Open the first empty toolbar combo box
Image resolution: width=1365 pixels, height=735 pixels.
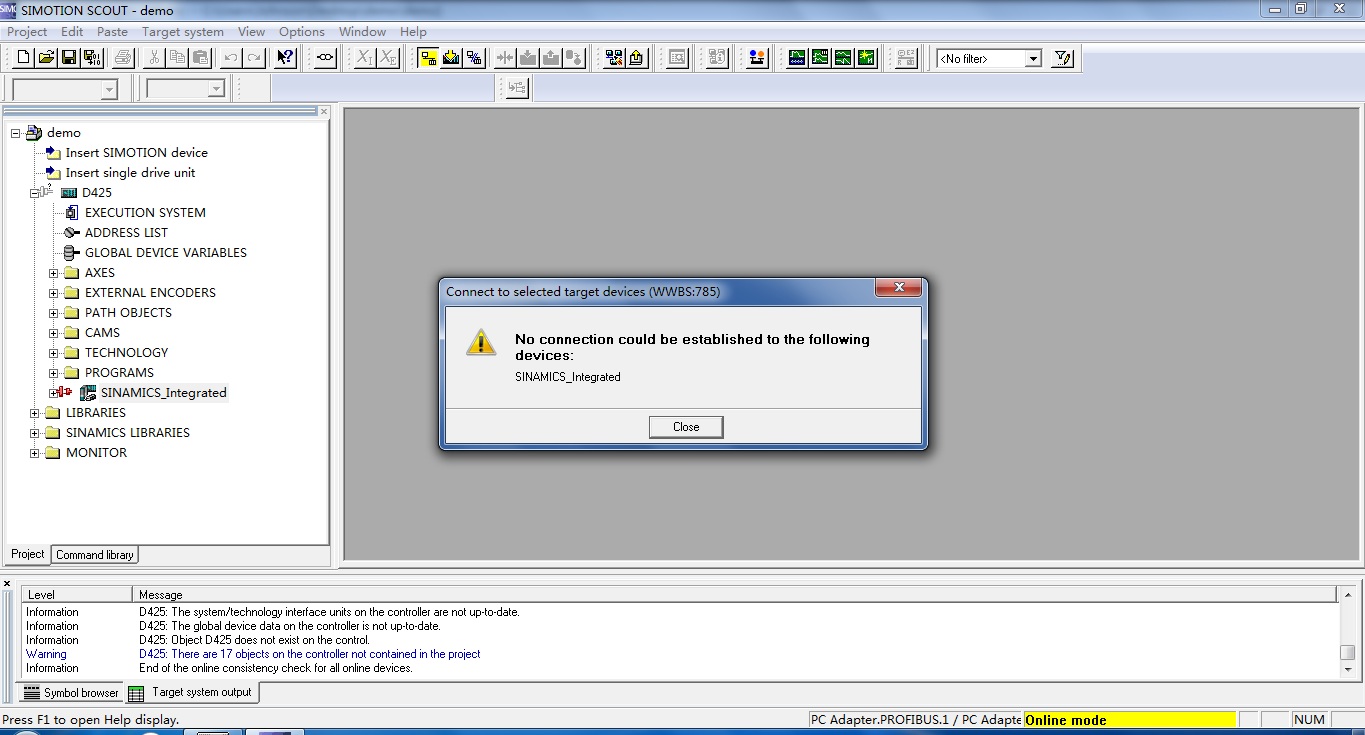click(x=65, y=89)
